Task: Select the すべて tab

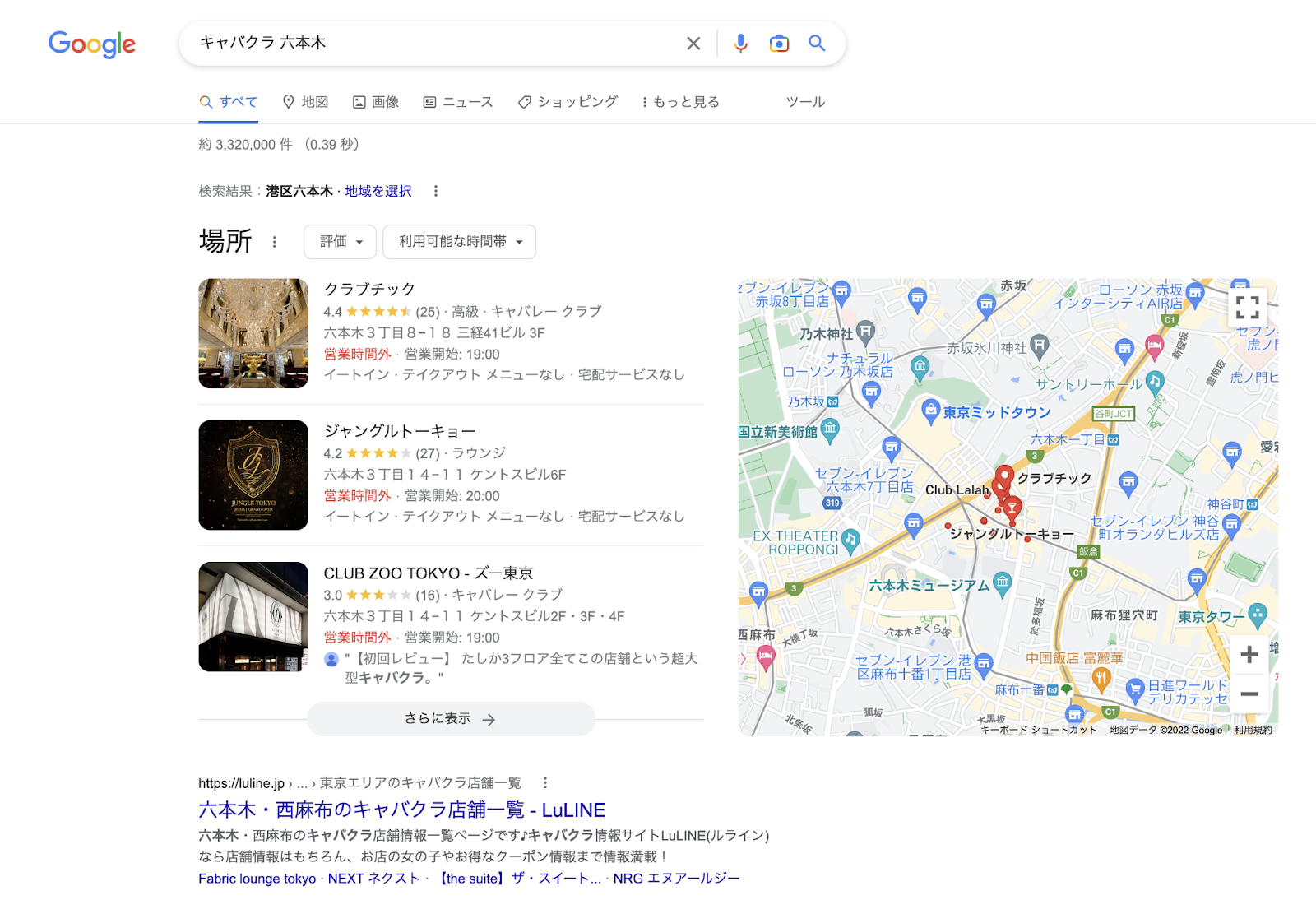Action: [x=229, y=102]
